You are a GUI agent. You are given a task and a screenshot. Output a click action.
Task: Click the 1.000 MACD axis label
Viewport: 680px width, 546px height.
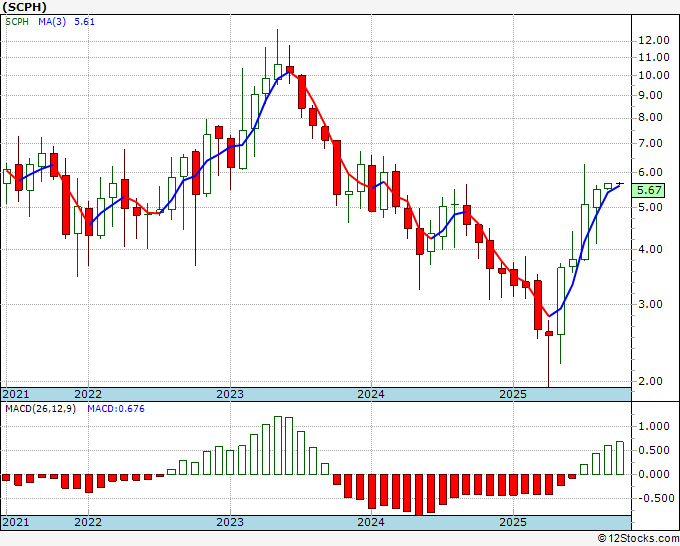pyautogui.click(x=654, y=426)
